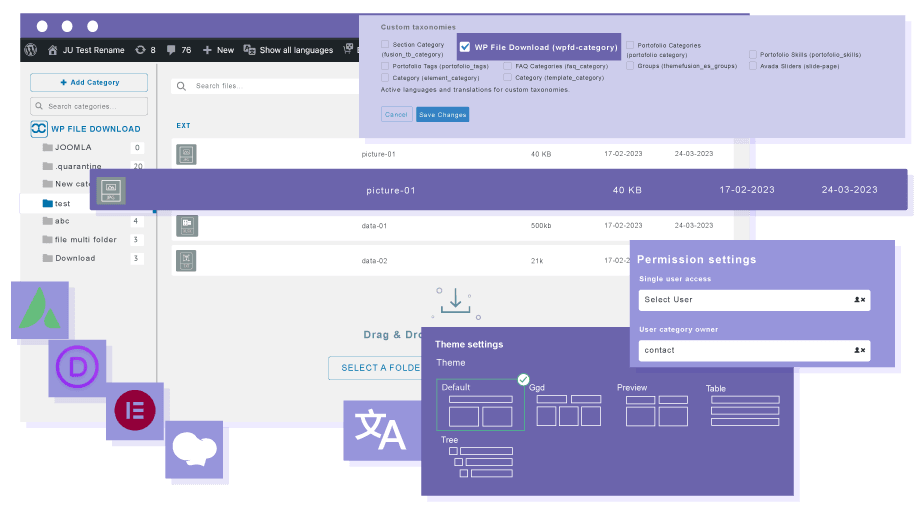This screenshot has height=505, width=920.
Task: Open the New menu in admin bar
Action: point(218,49)
